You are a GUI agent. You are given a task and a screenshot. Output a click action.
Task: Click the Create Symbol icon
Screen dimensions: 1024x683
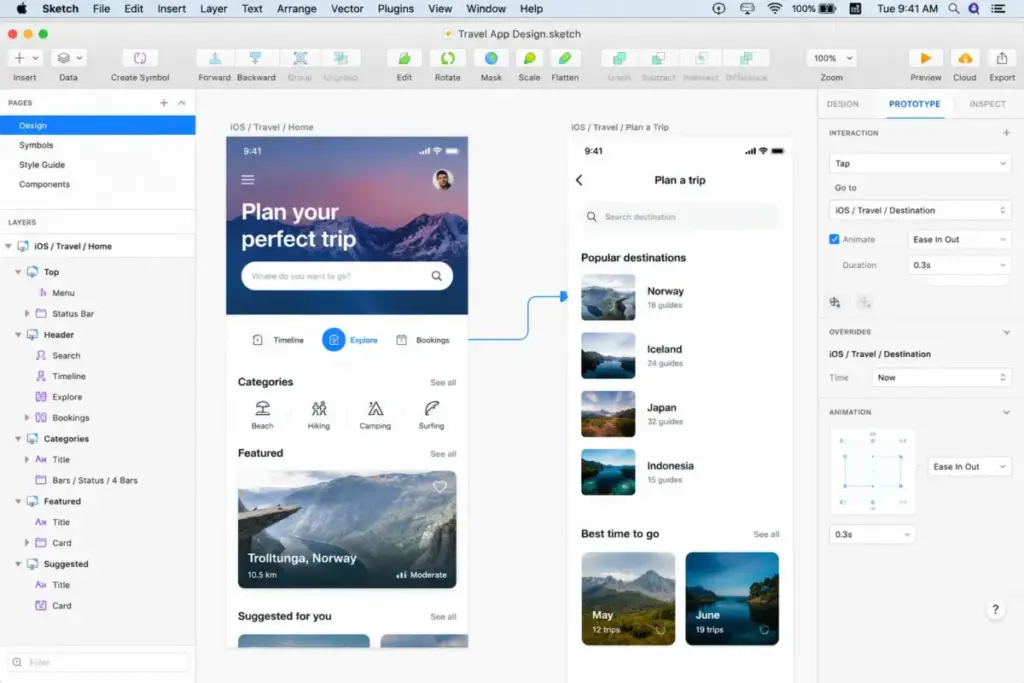tap(140, 58)
